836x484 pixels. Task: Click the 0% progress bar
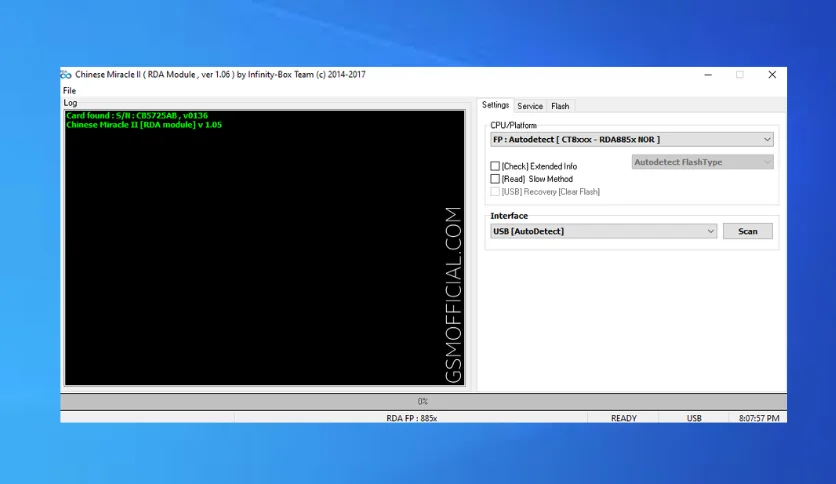(x=423, y=401)
